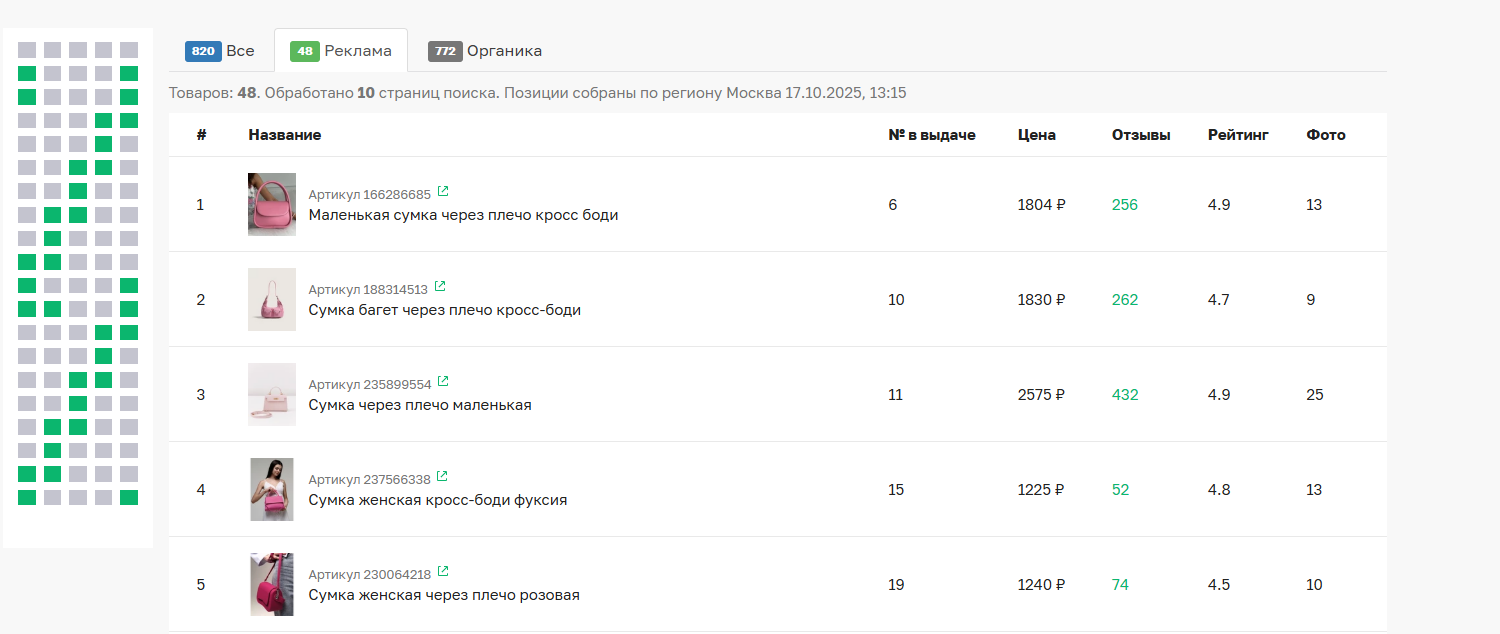Open external link icon for article 188314513
The image size is (1500, 634).
[440, 287]
